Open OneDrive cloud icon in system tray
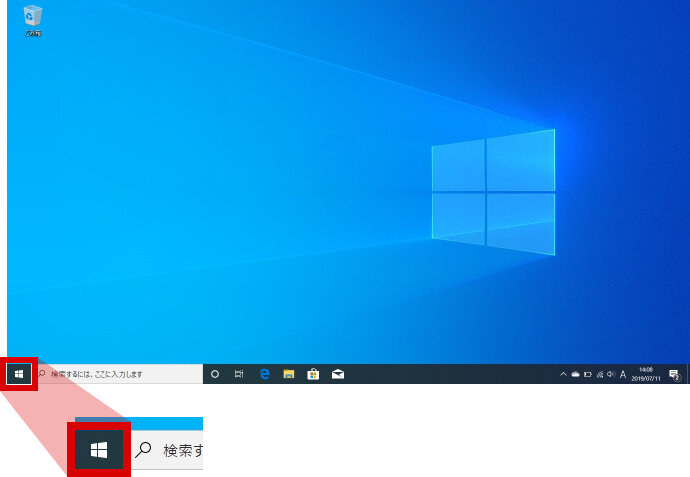Viewport: 690px width, 477px height. (x=575, y=374)
